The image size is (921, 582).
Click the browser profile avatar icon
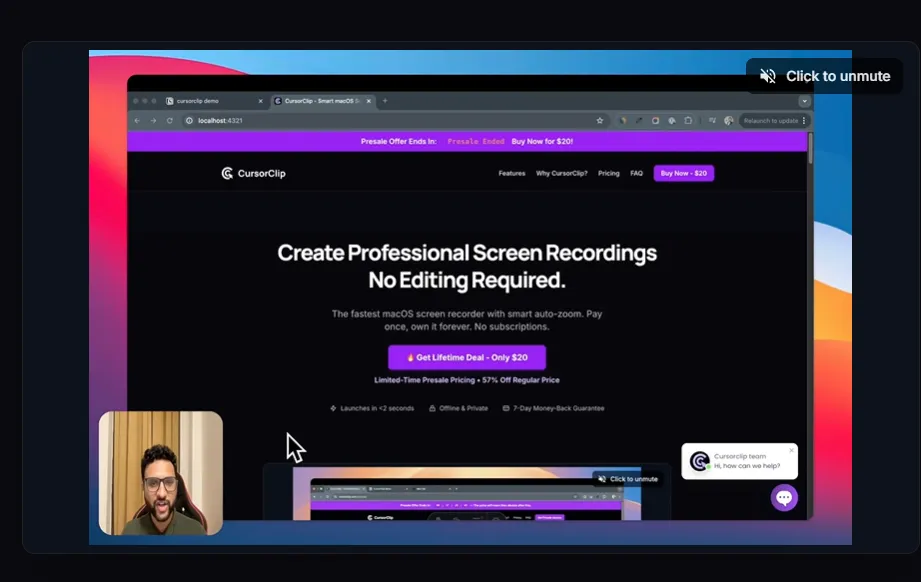(x=729, y=120)
